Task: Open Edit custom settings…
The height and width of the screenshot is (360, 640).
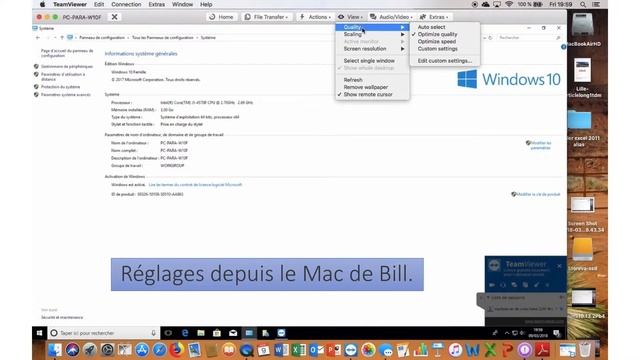Action: (x=444, y=60)
